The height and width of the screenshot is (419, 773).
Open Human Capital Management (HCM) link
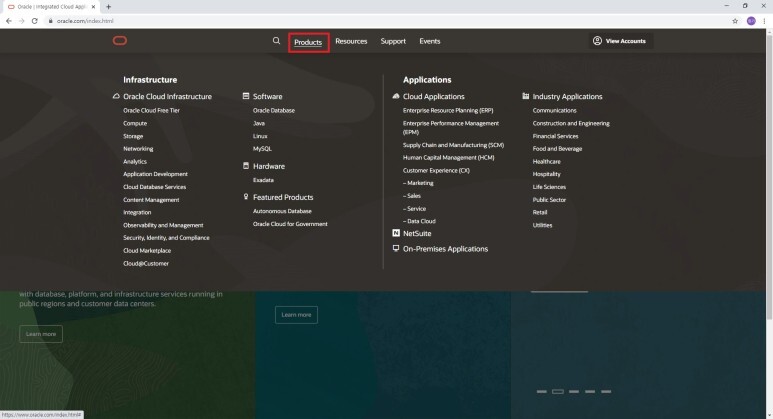coord(449,158)
